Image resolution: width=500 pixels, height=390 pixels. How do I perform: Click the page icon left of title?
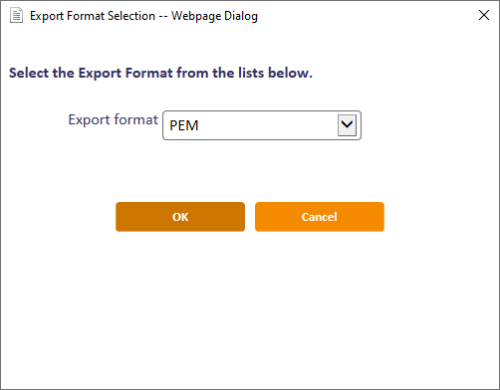pos(16,16)
